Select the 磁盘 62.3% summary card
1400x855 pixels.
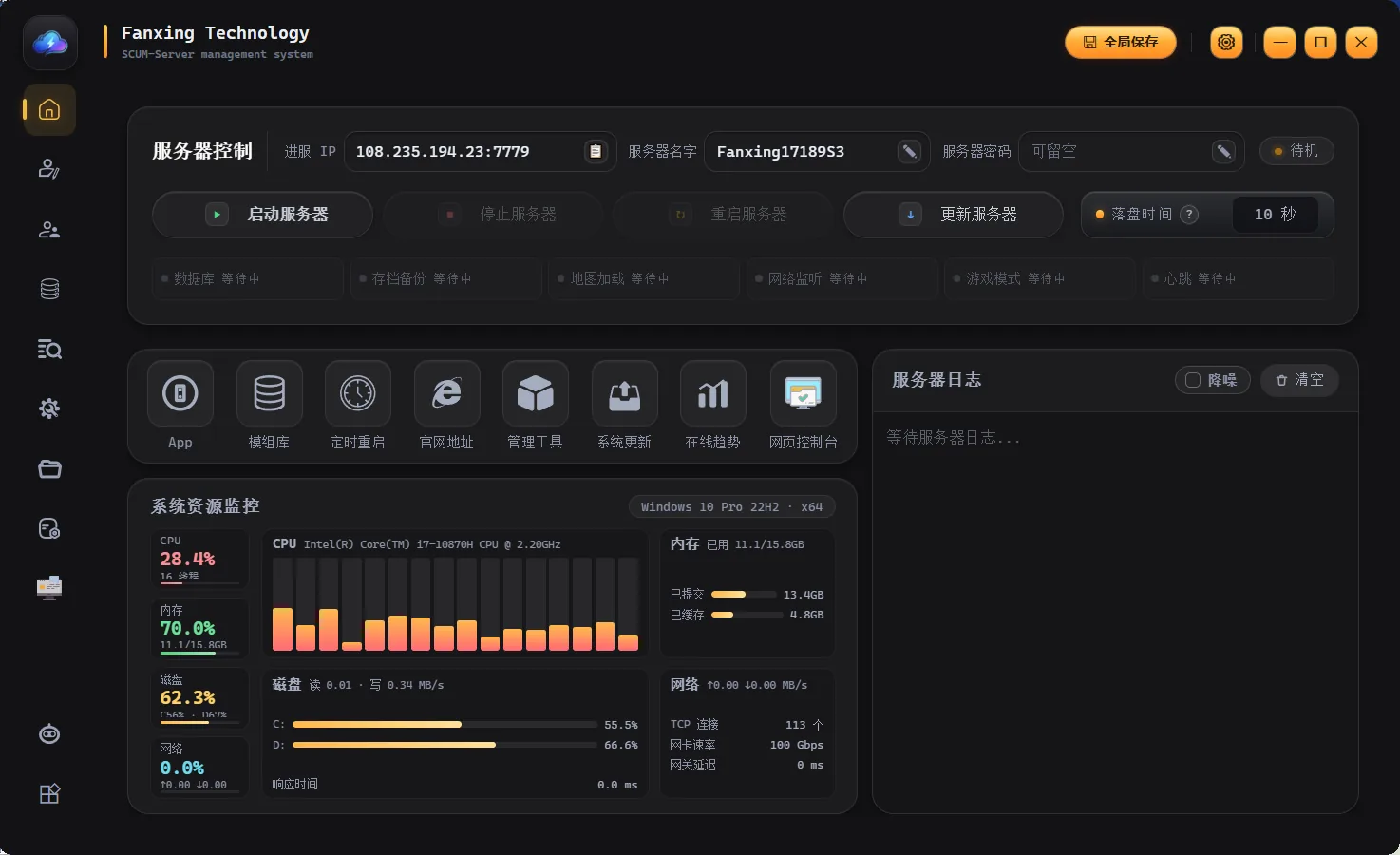(199, 697)
